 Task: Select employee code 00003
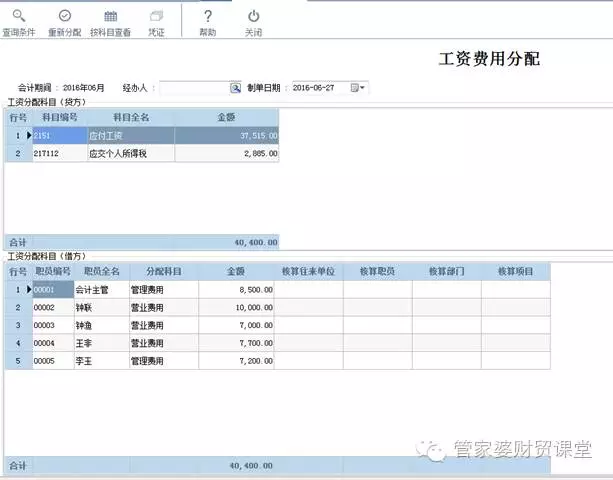53,325
